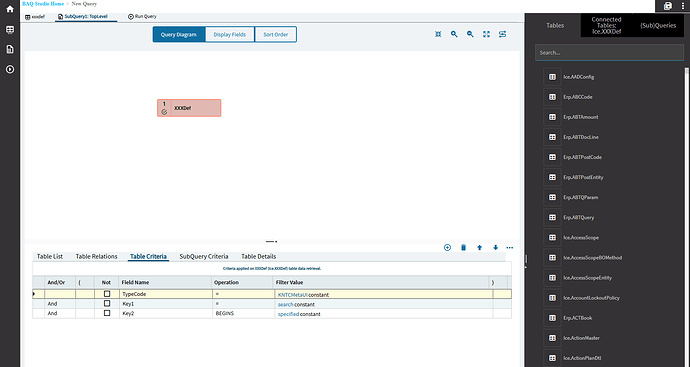Image resolution: width=690 pixels, height=367 pixels.
Task: Click the fullscreen expand diagram icon
Action: point(486,34)
